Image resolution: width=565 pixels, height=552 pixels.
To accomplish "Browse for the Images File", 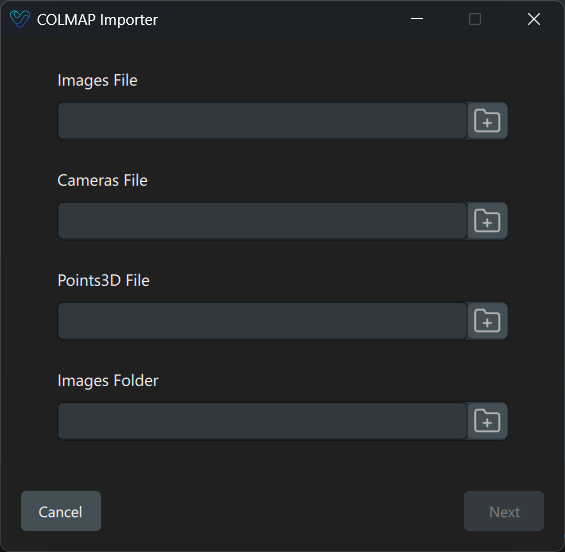I will point(487,121).
